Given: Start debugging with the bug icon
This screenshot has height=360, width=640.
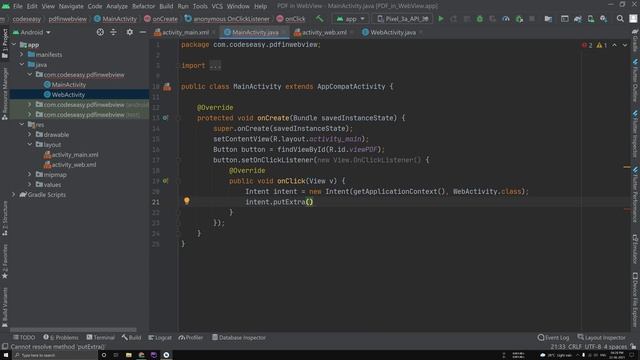Looking at the screenshot, I should (x=480, y=19).
